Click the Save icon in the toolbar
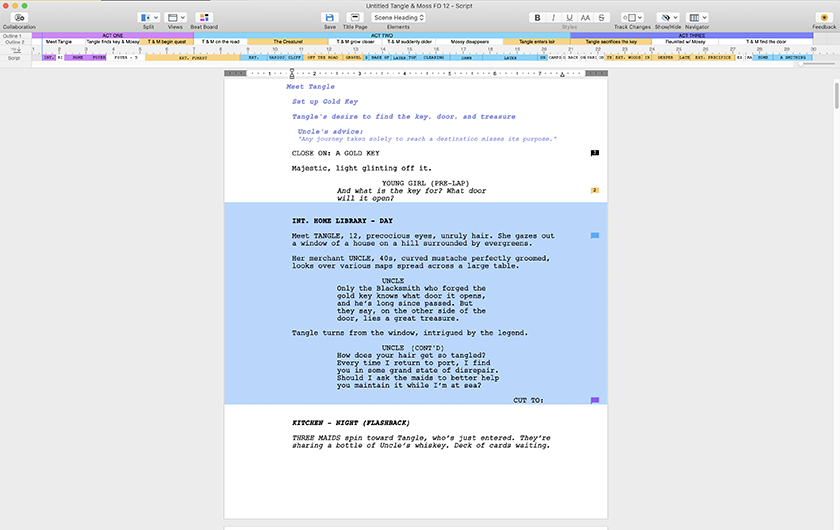This screenshot has width=840, height=530. (x=330, y=18)
